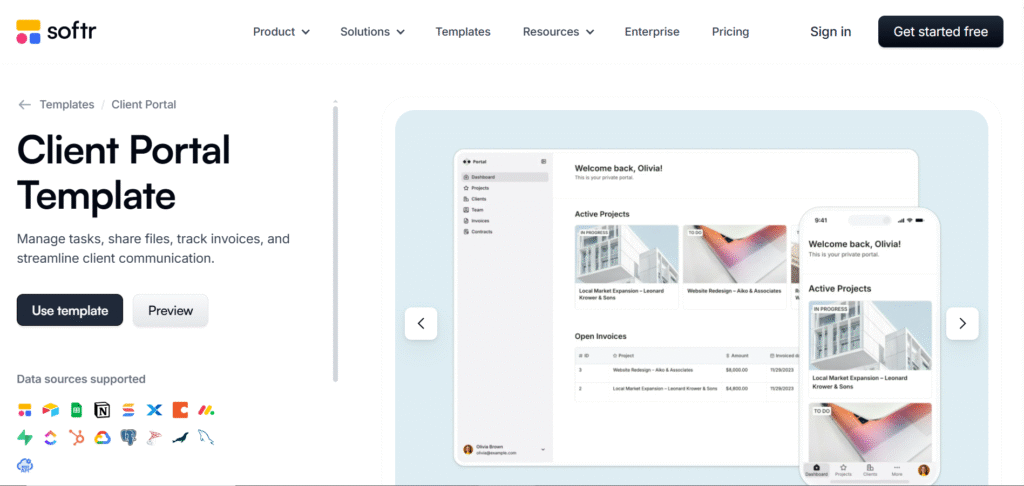1024x486 pixels.
Task: Click the left panel vertical scrollbar
Action: 335,240
